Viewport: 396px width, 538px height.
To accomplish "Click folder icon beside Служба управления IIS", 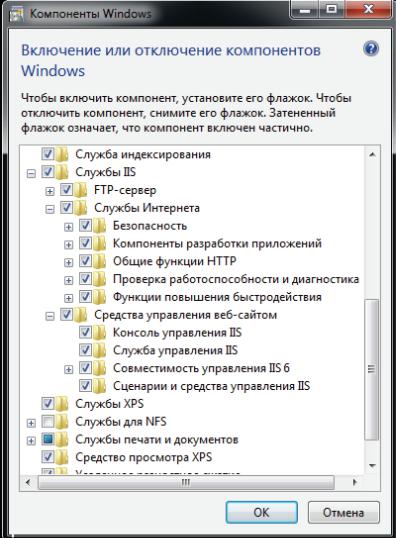I will pos(100,350).
